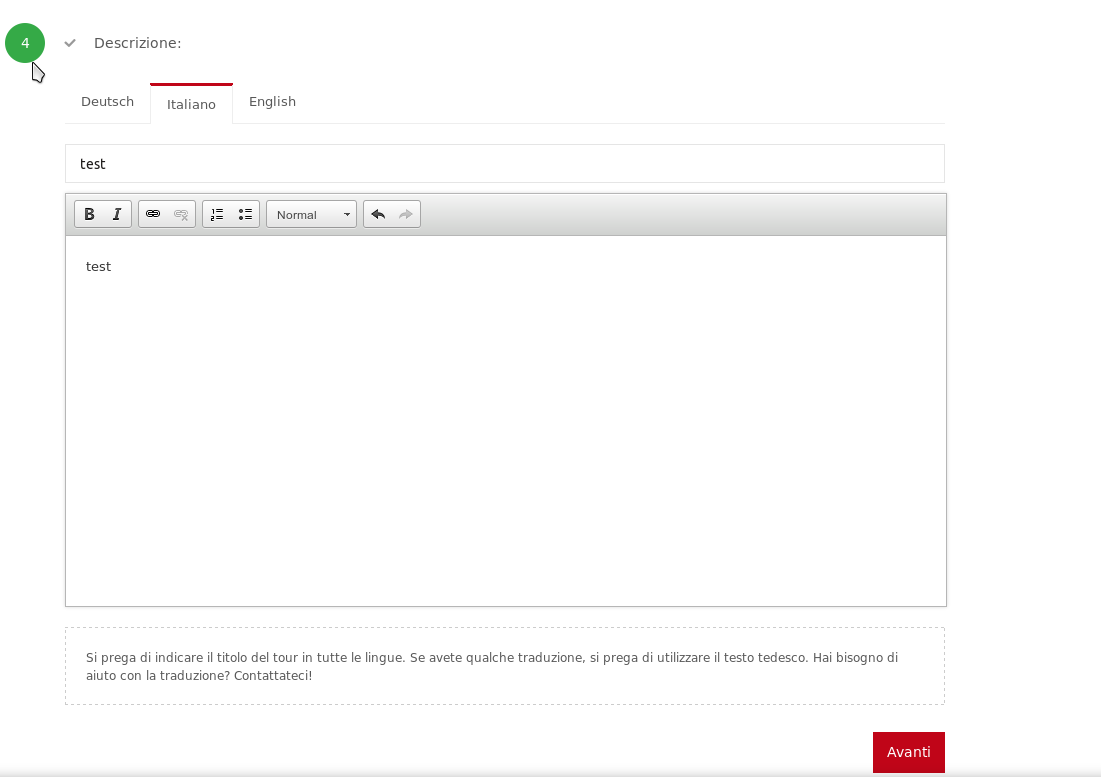
Task: Toggle bold formatting in the editor toolbar
Action: point(89,214)
